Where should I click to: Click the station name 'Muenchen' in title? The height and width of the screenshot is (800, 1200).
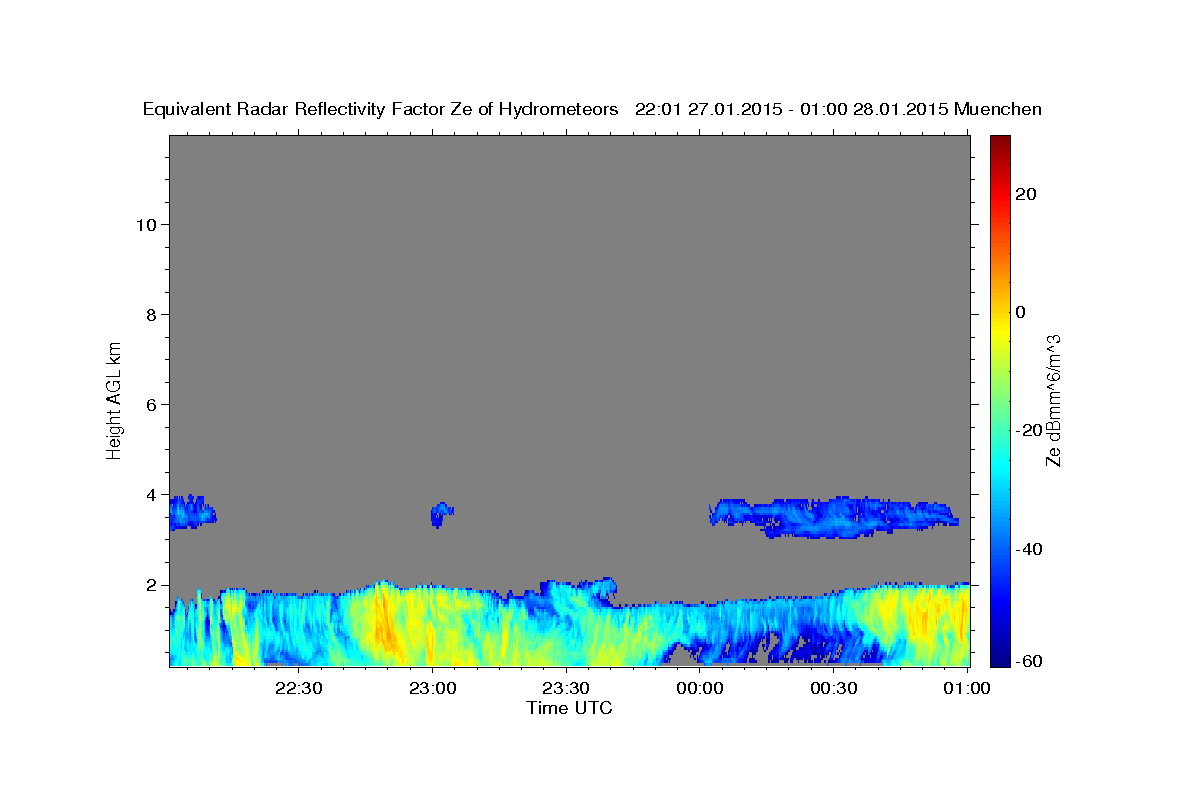tap(999, 109)
